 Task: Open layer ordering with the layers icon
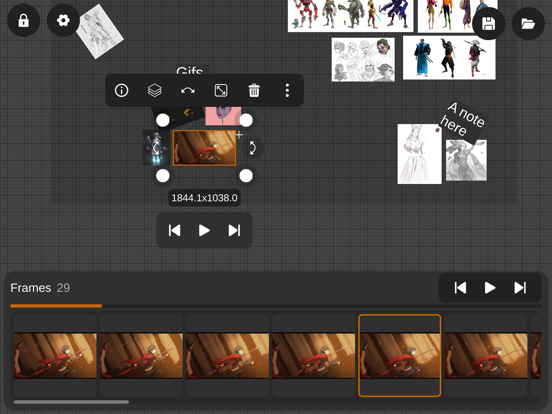[x=155, y=90]
